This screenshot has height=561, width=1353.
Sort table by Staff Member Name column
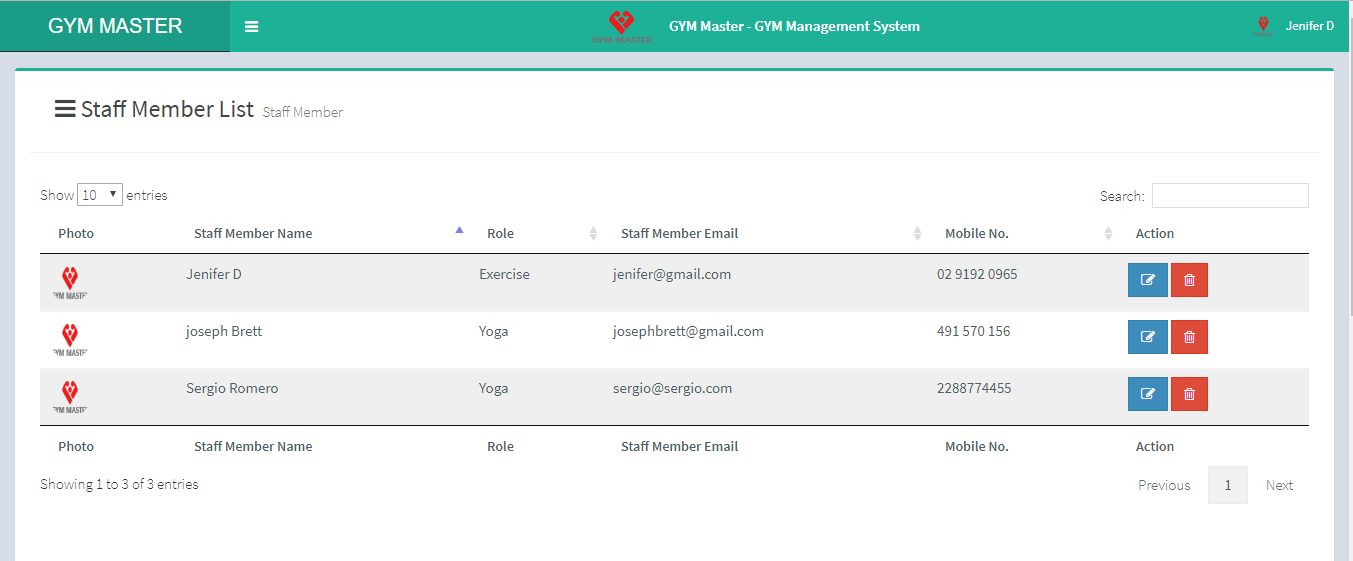pos(253,233)
